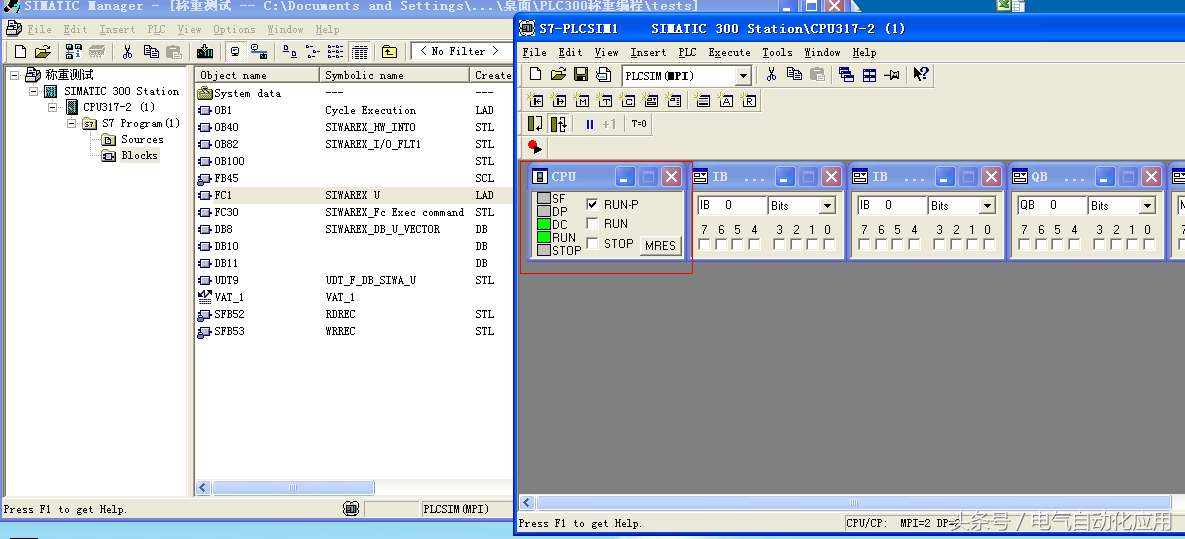The image size is (1185, 539).
Task: Click Tile Windows icon in PLCSIM
Action: click(870, 74)
